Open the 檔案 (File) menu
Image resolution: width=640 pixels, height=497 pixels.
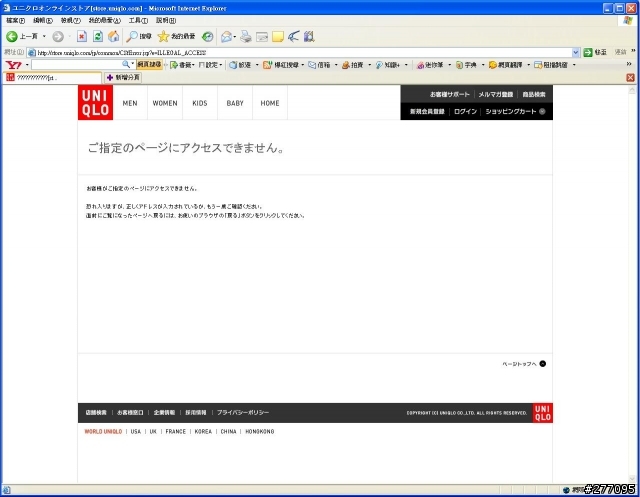tap(16, 20)
